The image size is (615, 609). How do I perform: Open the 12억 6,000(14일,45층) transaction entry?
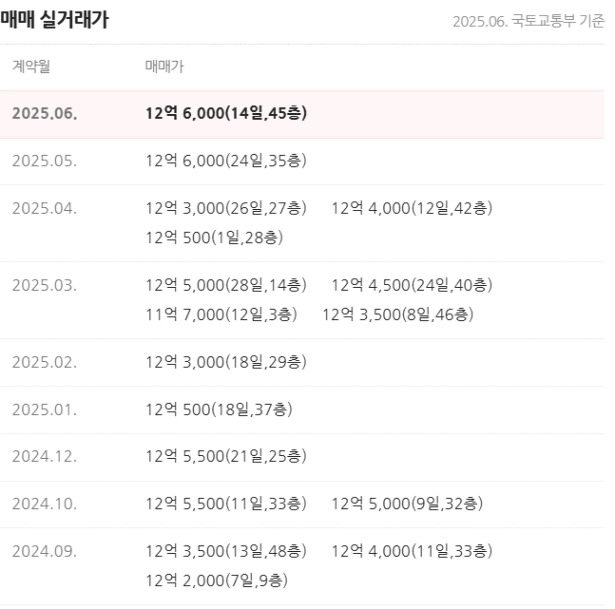[x=226, y=113]
